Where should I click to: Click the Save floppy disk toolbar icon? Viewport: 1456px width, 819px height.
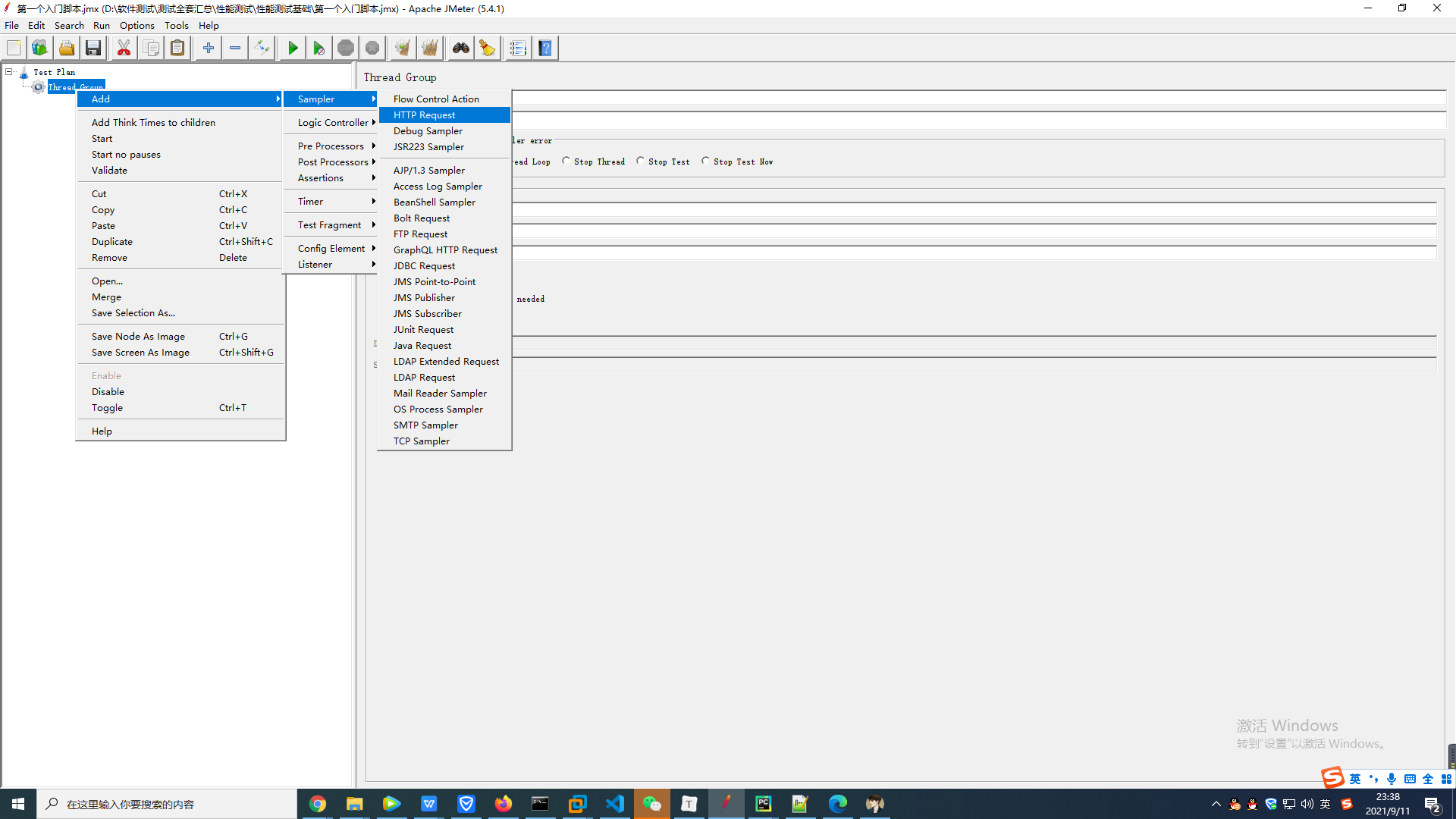(93, 49)
